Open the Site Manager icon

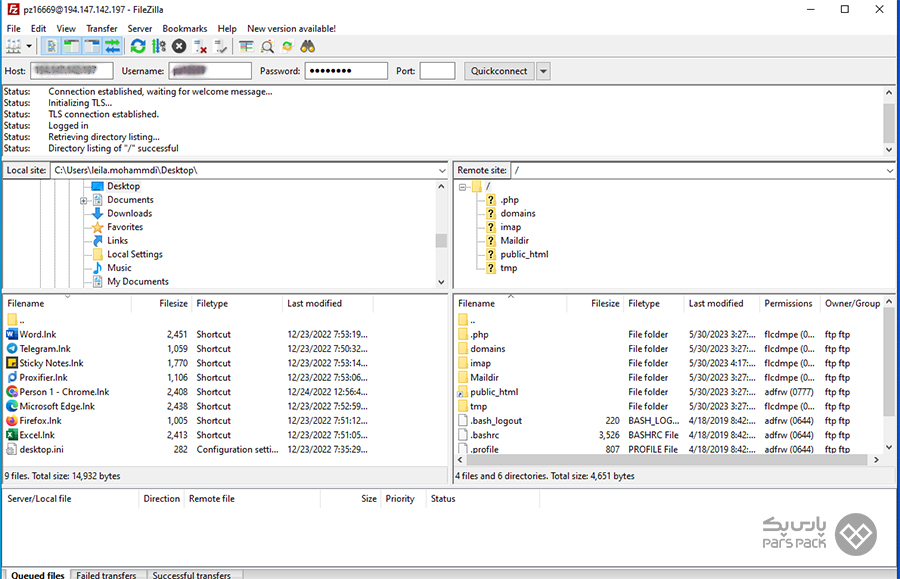coord(13,46)
